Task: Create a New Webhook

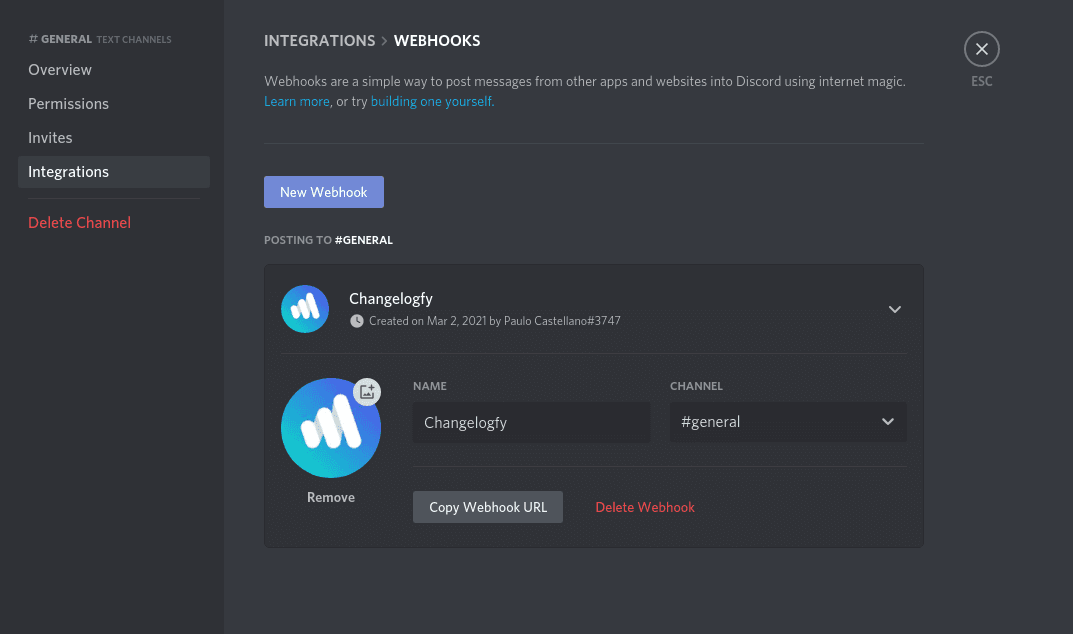Action: coord(324,192)
